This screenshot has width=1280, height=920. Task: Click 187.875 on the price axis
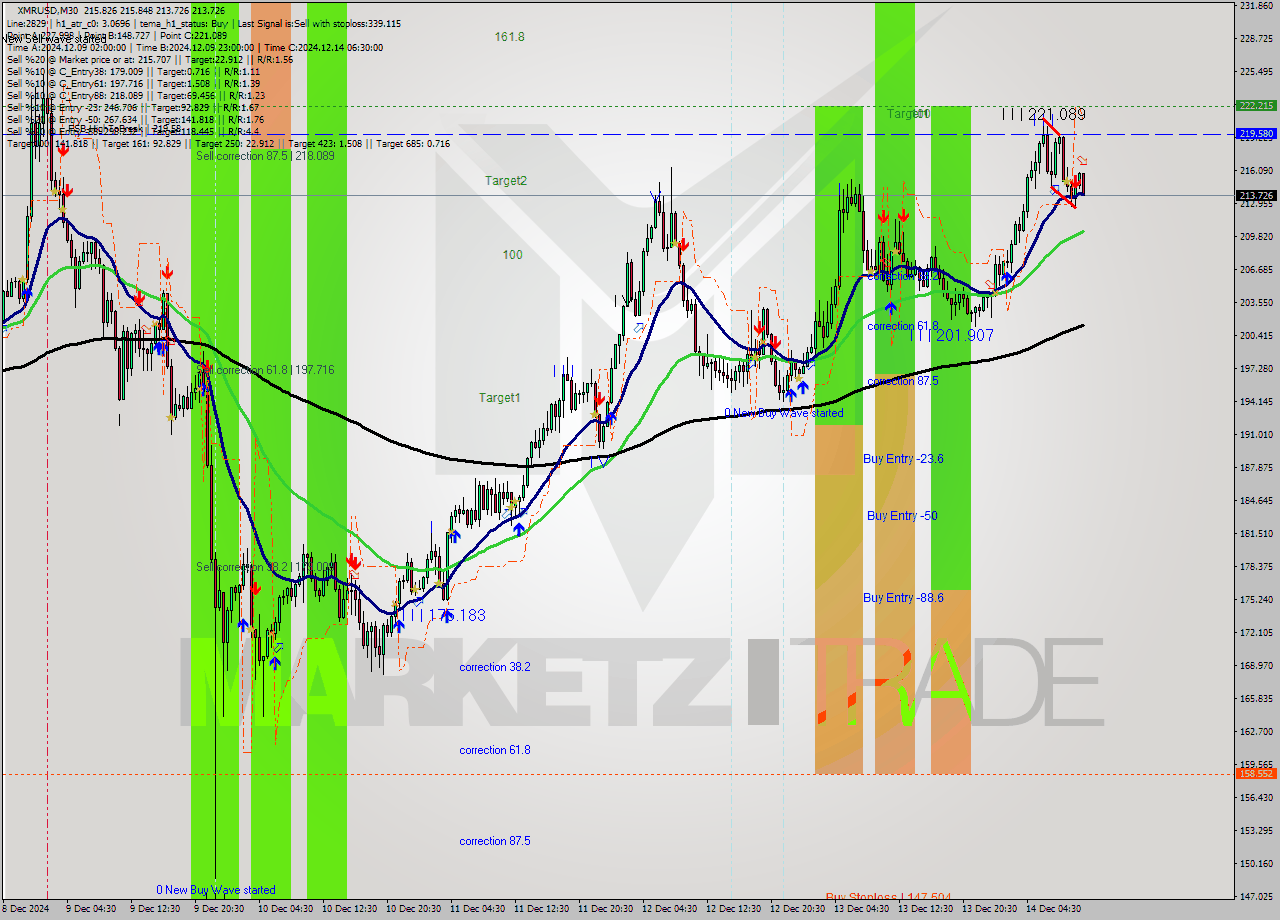[x=1256, y=467]
